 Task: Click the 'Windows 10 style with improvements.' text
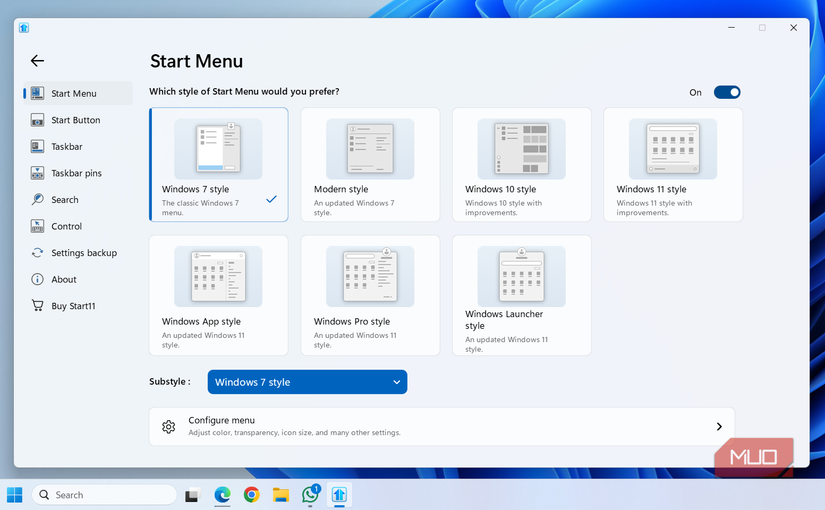tap(504, 208)
